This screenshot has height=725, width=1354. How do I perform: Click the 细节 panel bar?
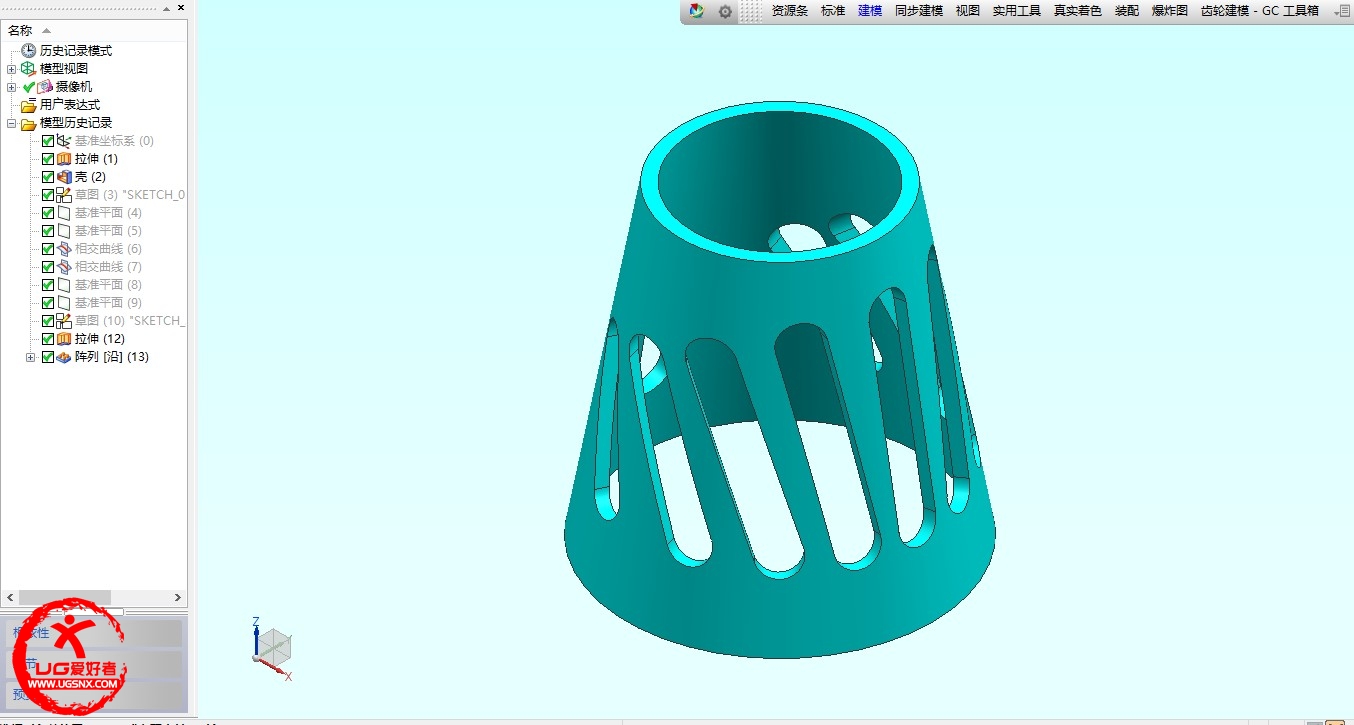[x=95, y=664]
